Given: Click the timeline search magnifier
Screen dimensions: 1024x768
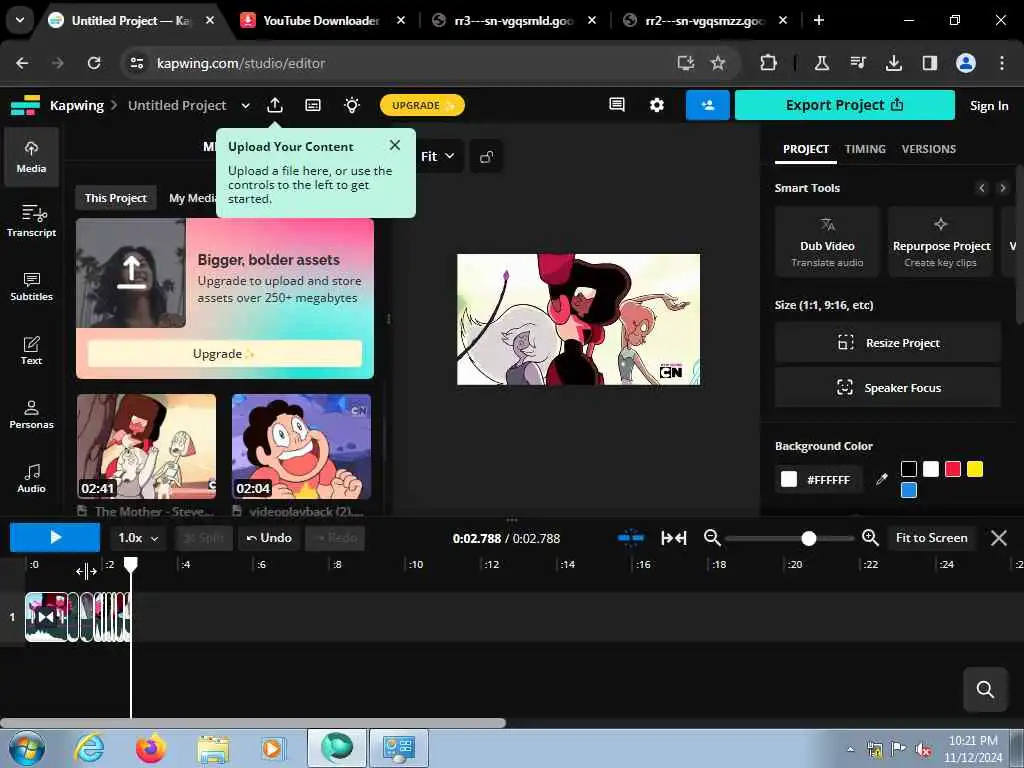Looking at the screenshot, I should 985,689.
